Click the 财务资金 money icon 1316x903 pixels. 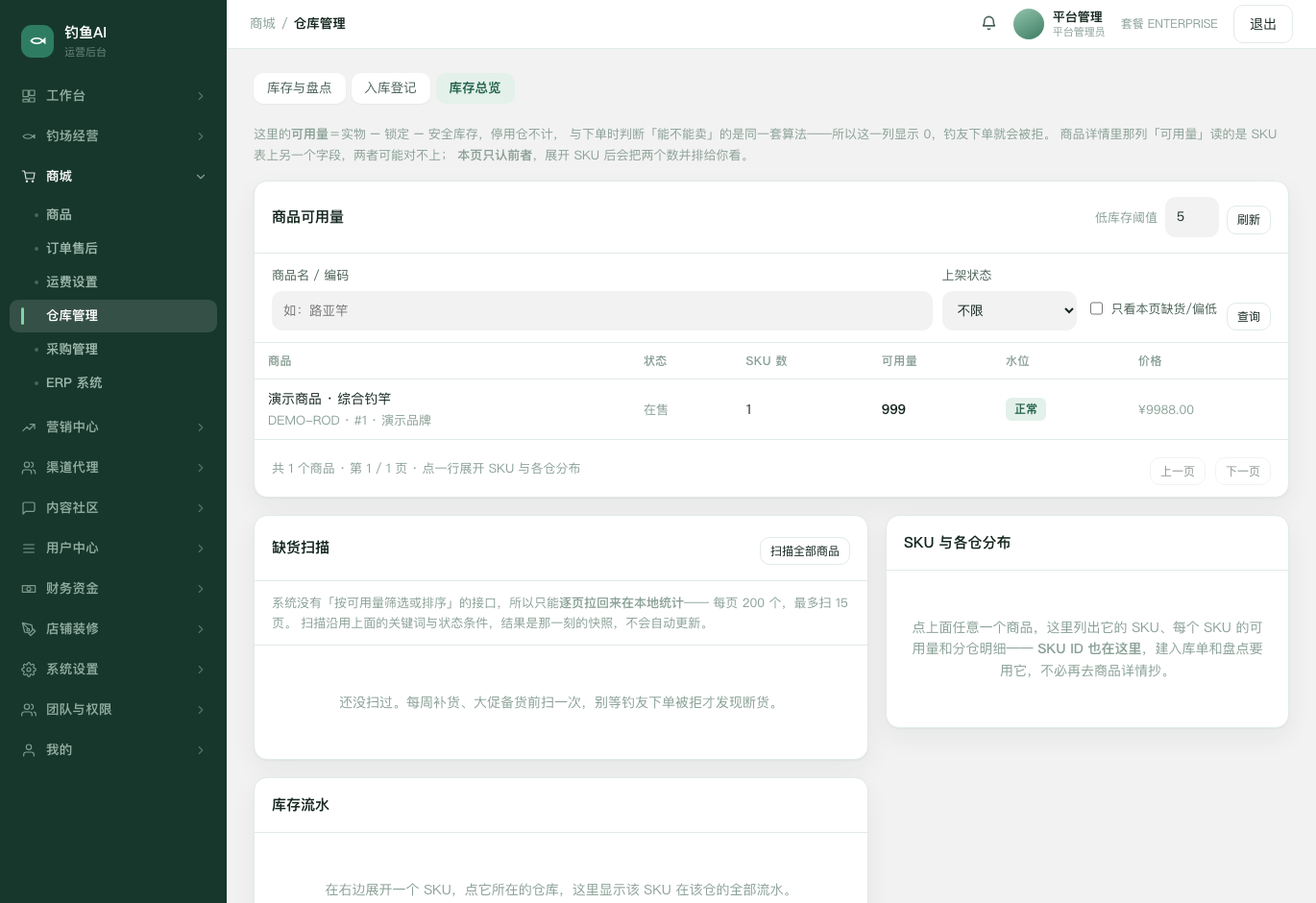(29, 589)
